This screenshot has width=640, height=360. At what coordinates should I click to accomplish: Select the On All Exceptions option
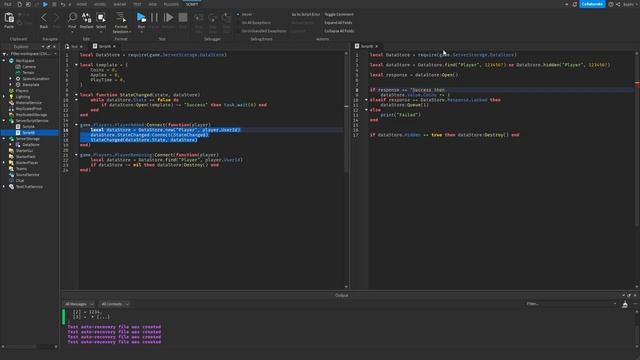[x=253, y=23]
